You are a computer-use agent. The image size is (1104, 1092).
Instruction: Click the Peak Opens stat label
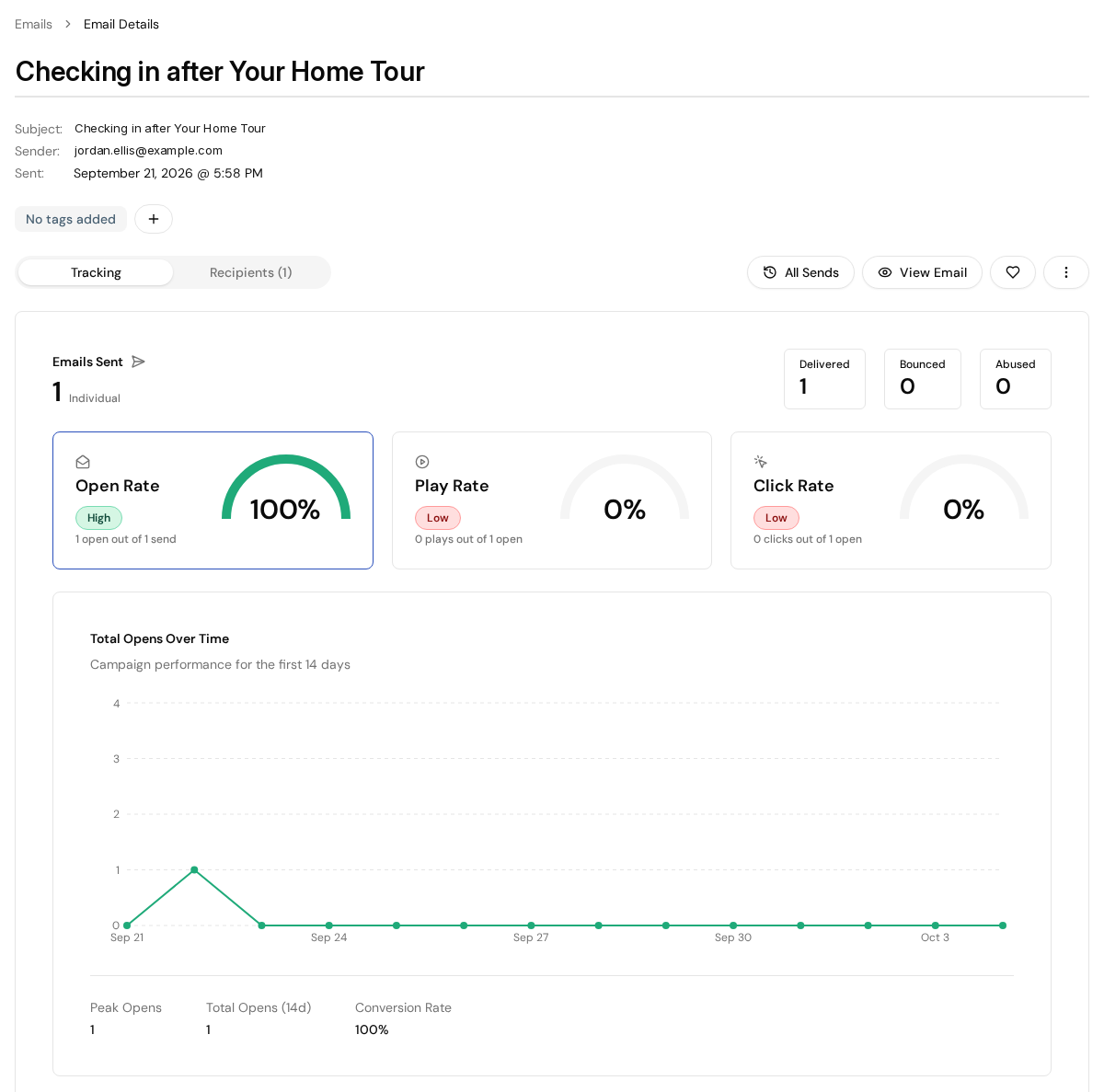pyautogui.click(x=126, y=1007)
